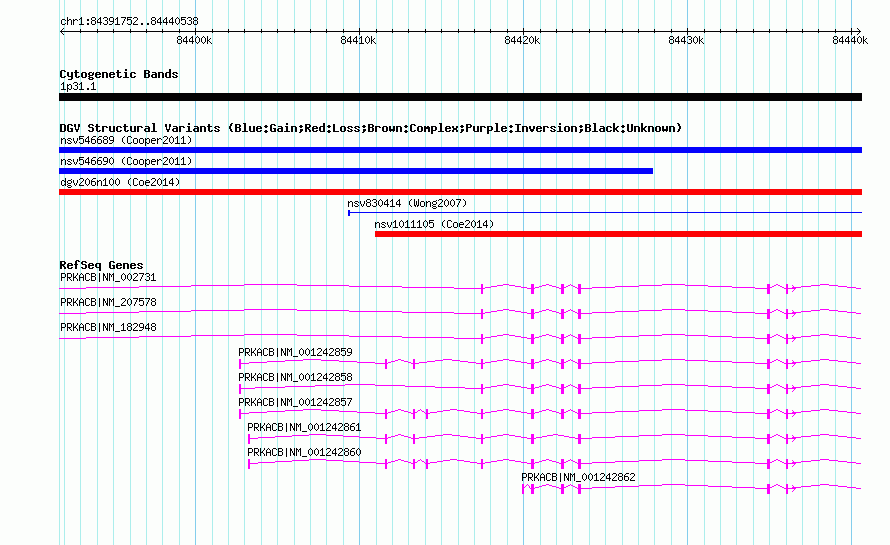890x545 pixels.
Task: Select the red nsv1011105 loss bar
Action: pos(619,234)
